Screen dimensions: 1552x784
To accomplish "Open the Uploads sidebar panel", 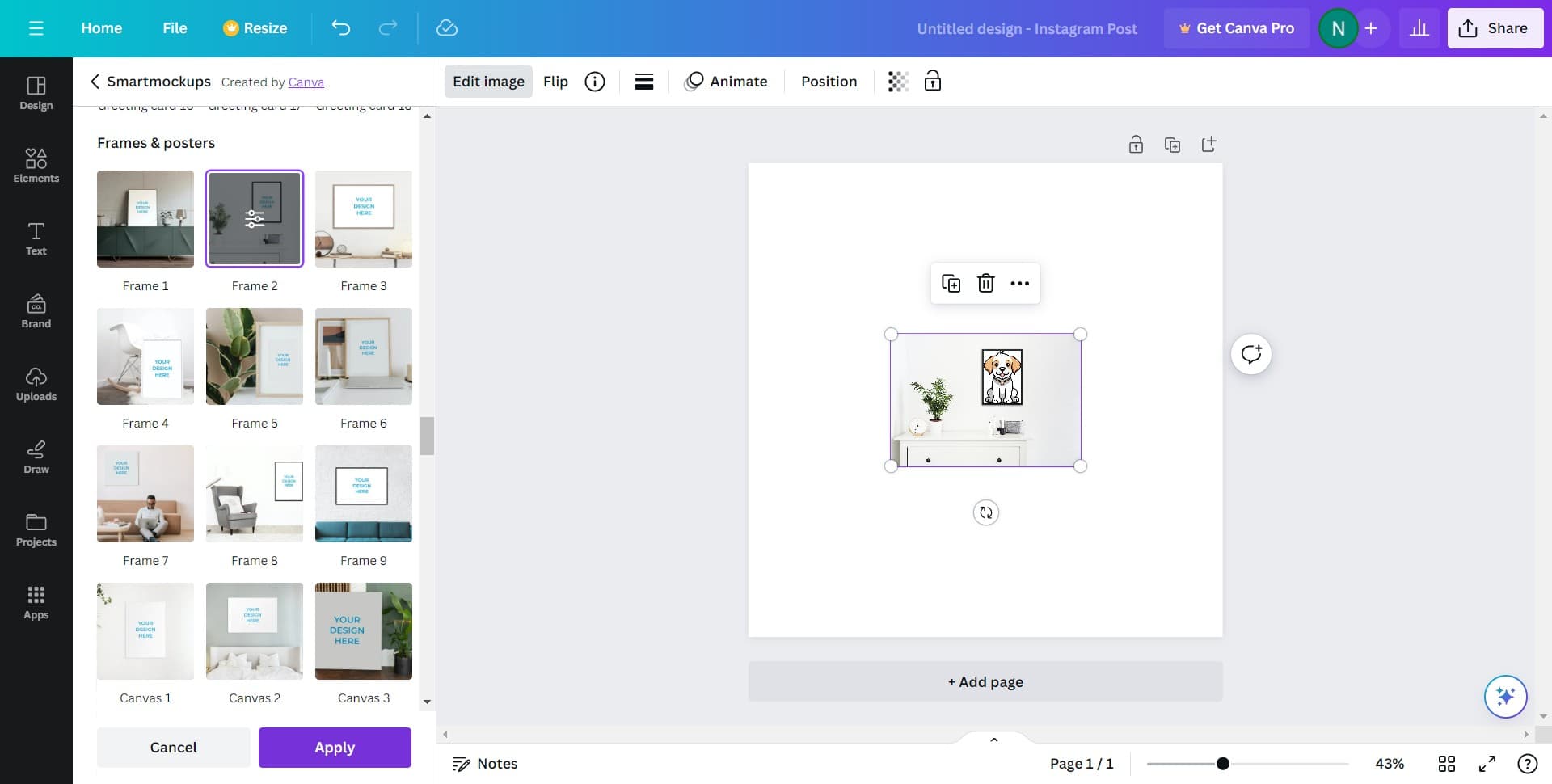I will [36, 383].
